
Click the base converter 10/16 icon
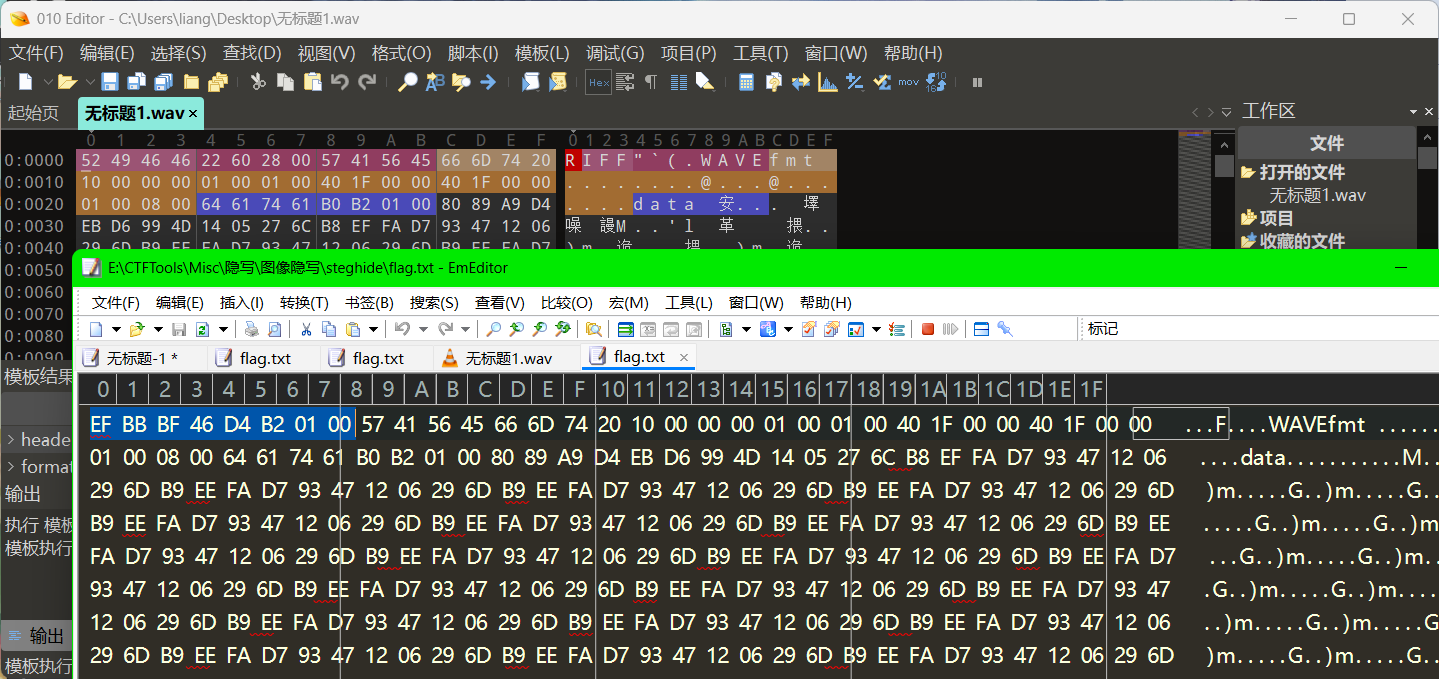point(937,82)
